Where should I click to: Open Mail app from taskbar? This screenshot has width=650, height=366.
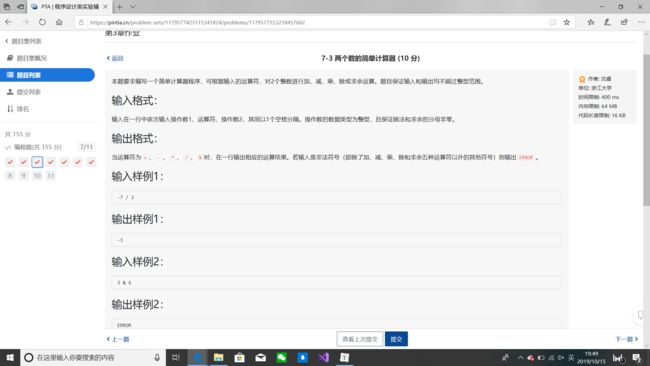click(x=260, y=357)
